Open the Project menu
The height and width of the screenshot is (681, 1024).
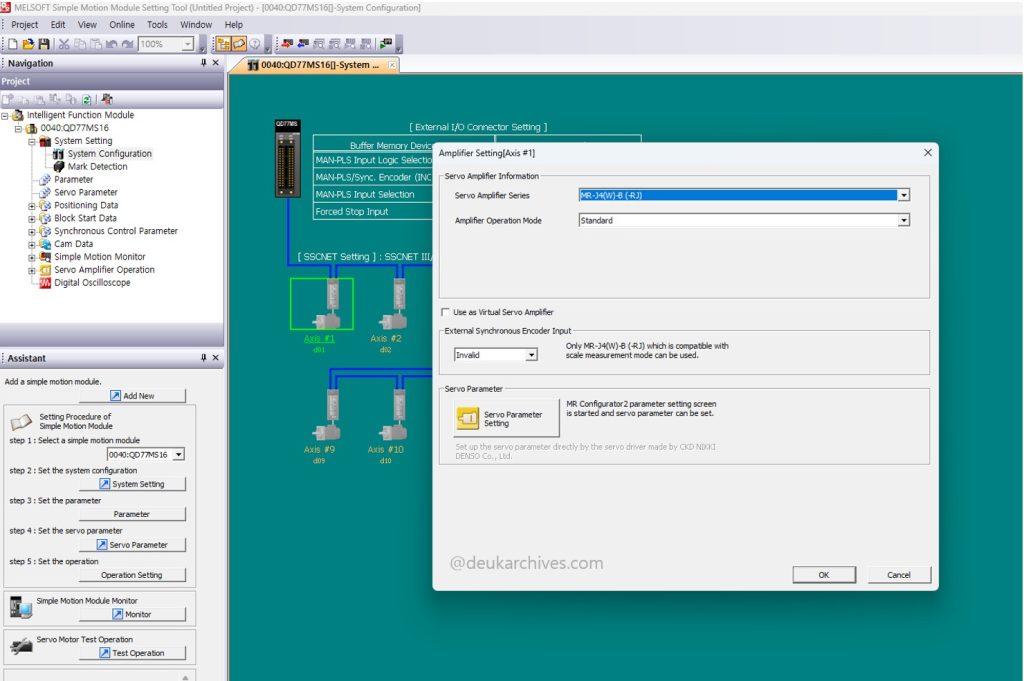click(x=24, y=25)
